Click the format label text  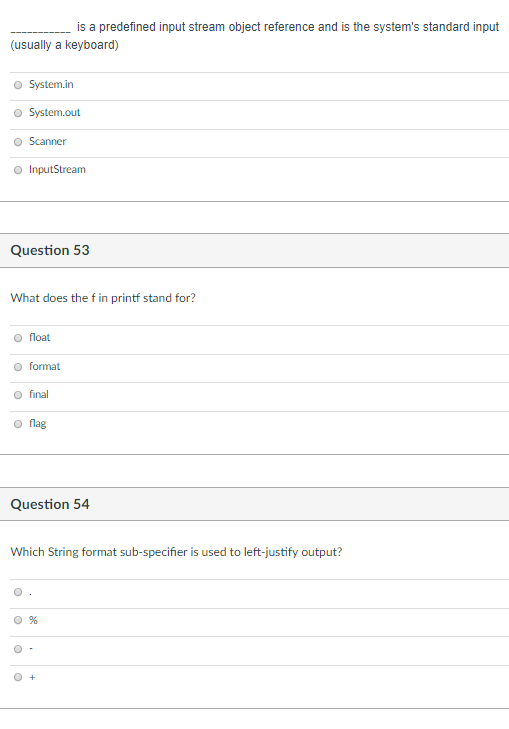[x=45, y=367]
